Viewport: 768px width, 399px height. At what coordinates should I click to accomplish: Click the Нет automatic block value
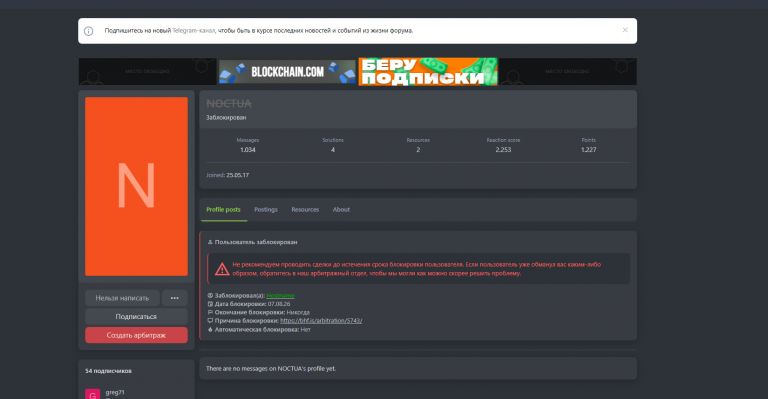pos(306,329)
